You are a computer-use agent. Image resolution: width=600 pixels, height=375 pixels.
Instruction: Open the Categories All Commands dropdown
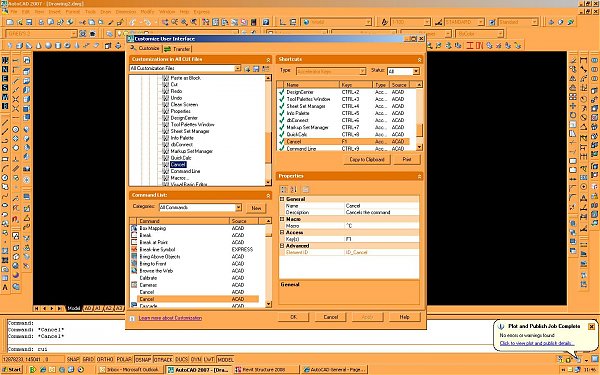(x=238, y=207)
